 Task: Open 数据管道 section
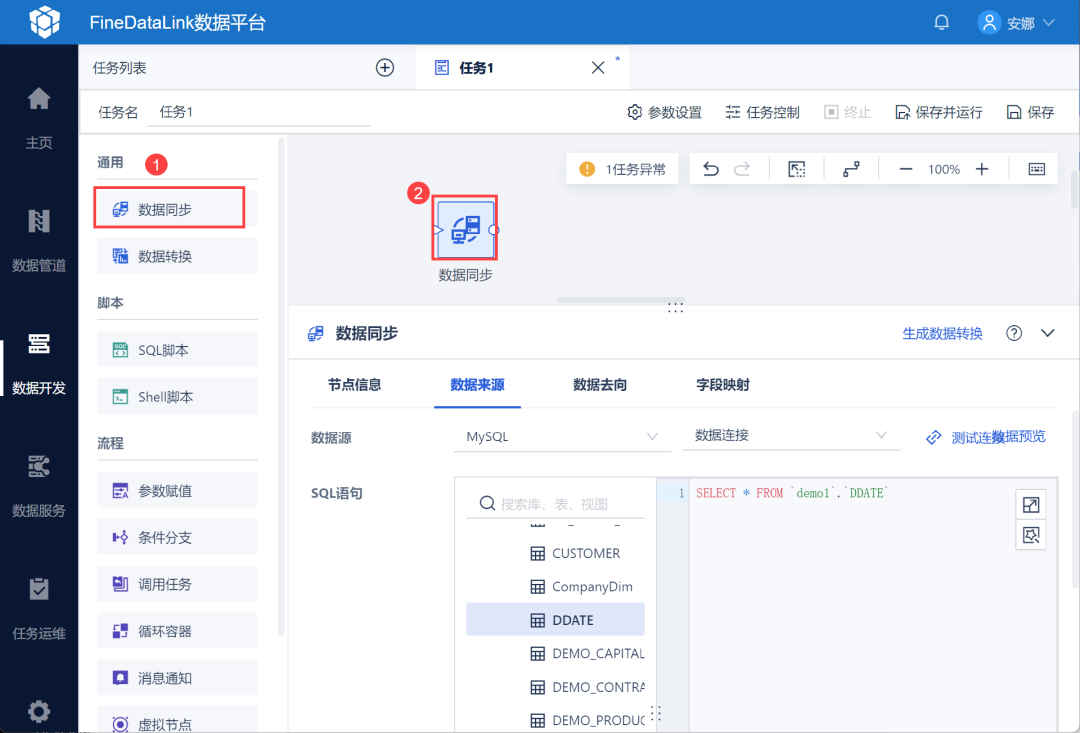(x=39, y=240)
